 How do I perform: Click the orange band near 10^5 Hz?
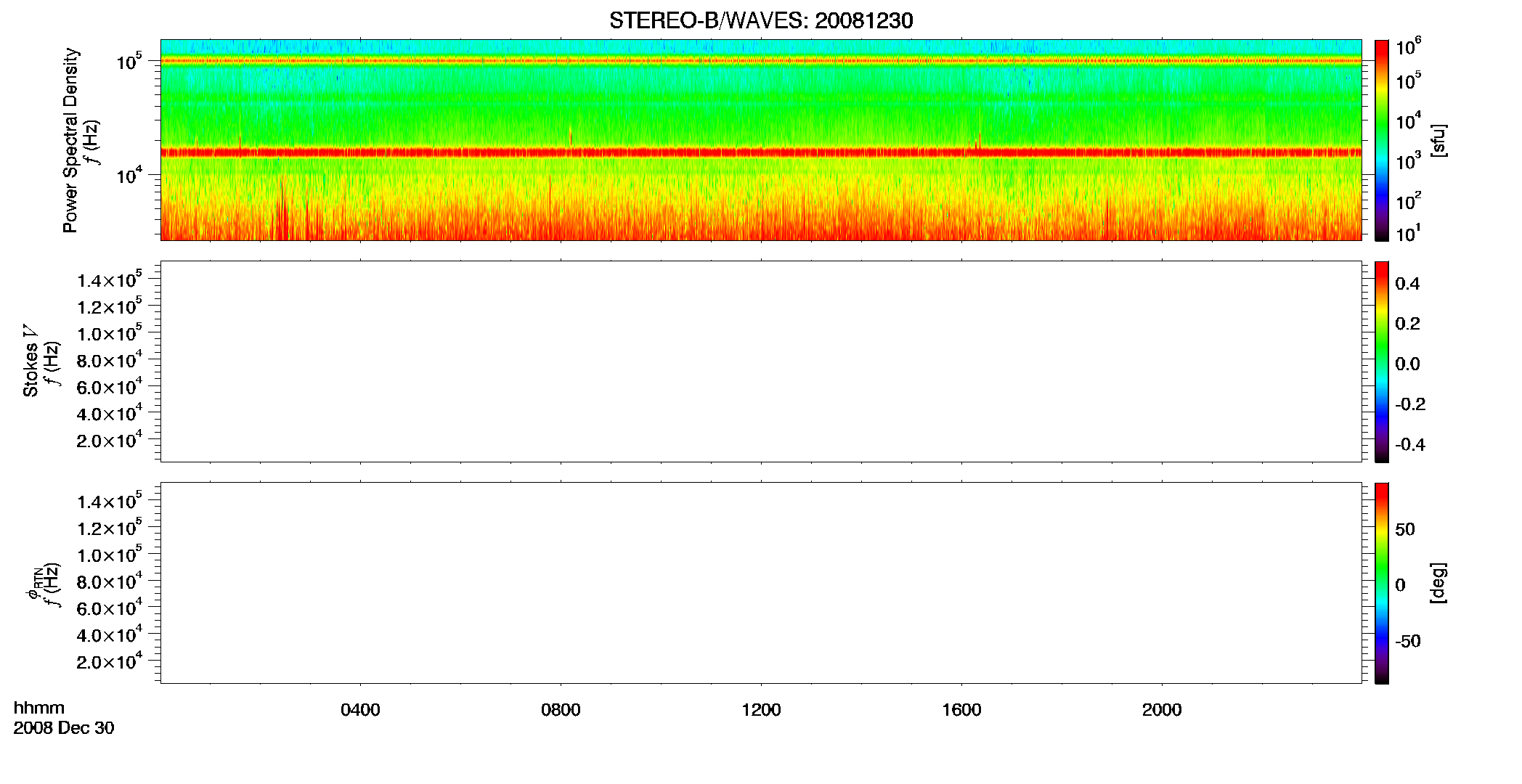pyautogui.click(x=761, y=61)
